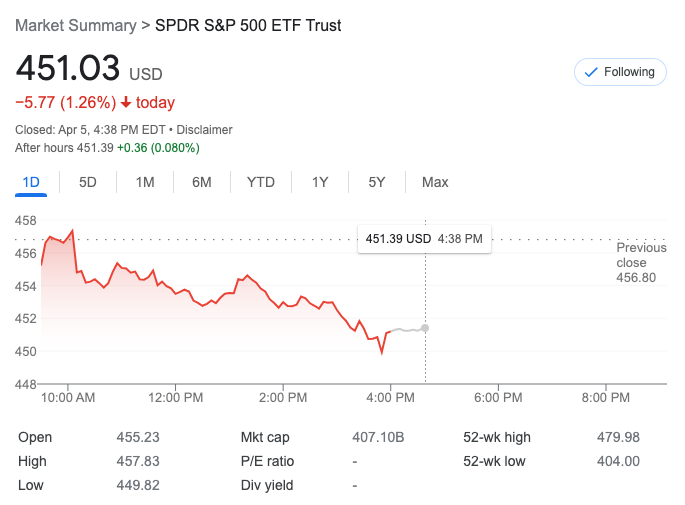Click the Following checkmark icon
This screenshot has width=685, height=505.
click(x=590, y=72)
